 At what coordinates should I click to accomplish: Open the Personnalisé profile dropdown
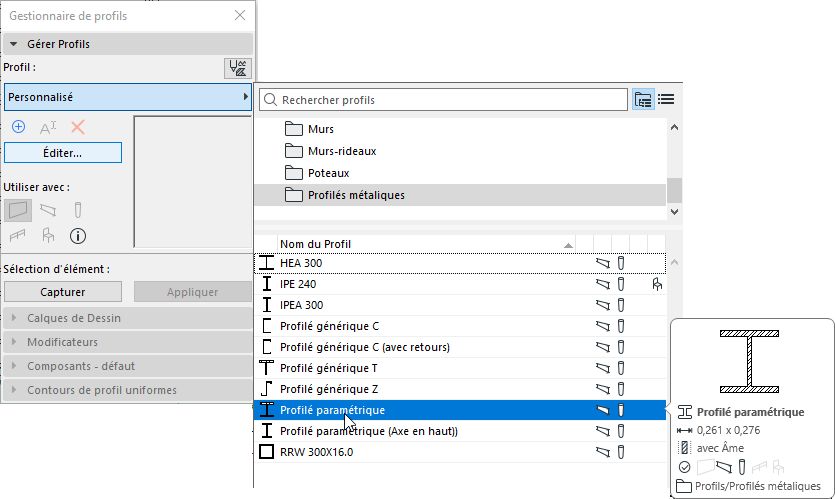(127, 97)
